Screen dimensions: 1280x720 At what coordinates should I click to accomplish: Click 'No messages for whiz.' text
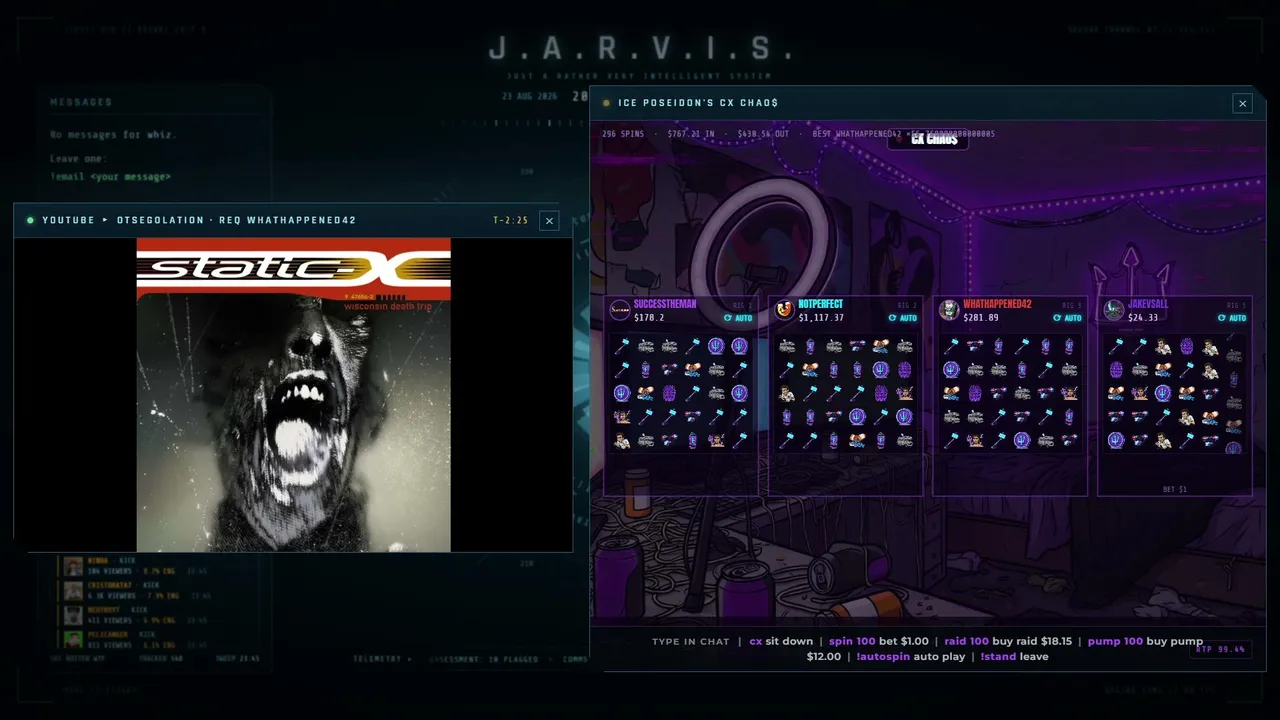coord(113,135)
